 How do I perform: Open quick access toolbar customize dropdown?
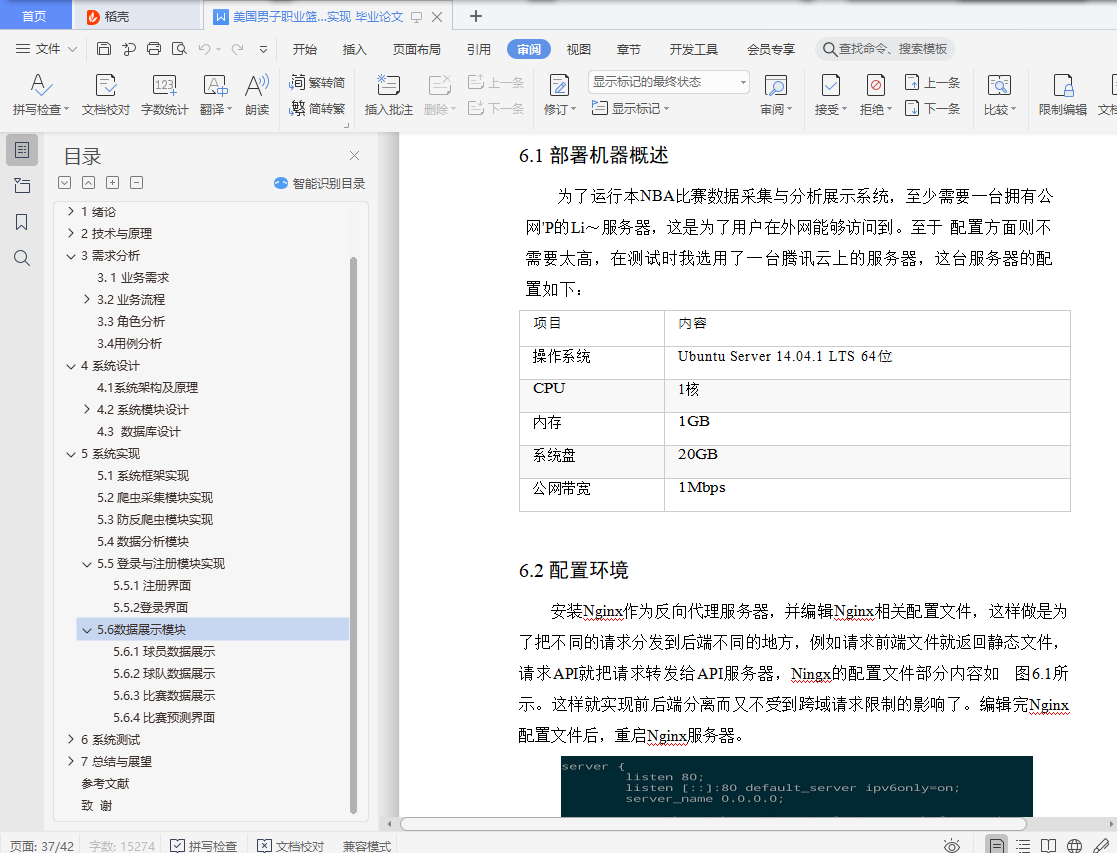pyautogui.click(x=264, y=49)
